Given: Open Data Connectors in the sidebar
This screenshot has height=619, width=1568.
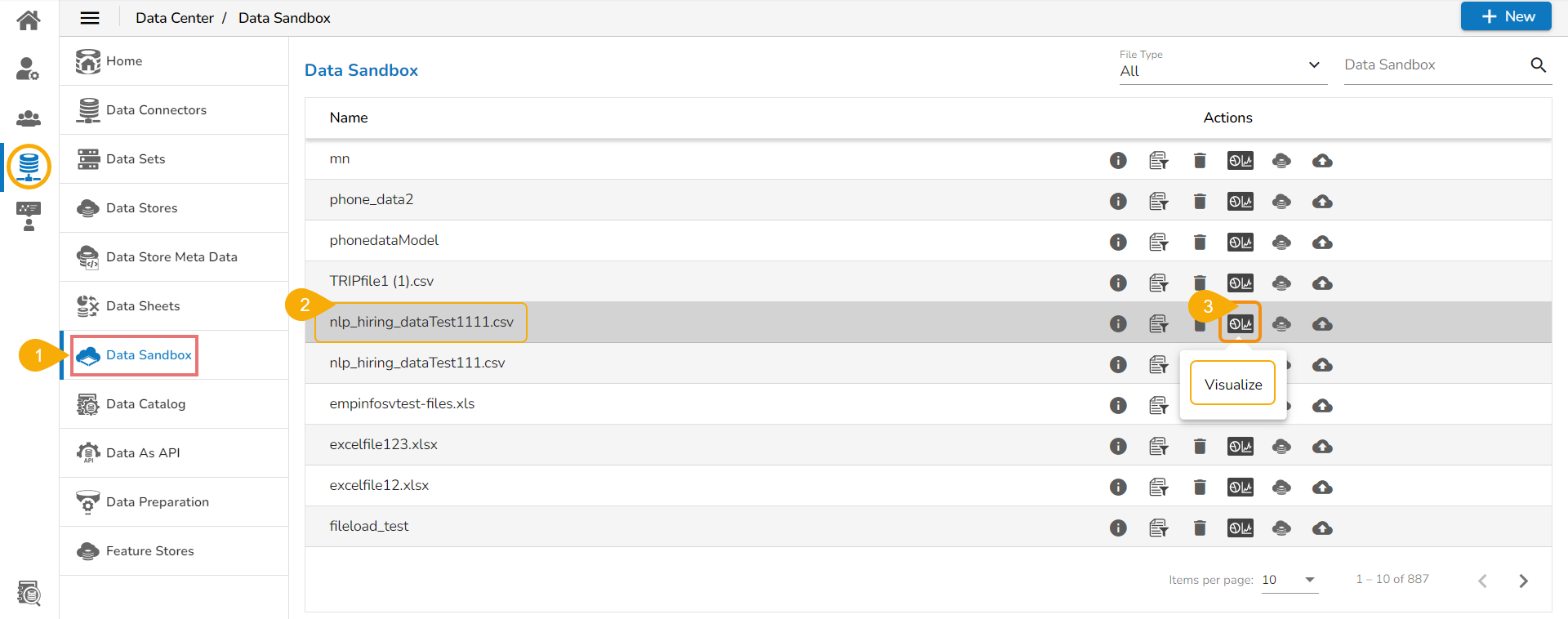Looking at the screenshot, I should 156,110.
